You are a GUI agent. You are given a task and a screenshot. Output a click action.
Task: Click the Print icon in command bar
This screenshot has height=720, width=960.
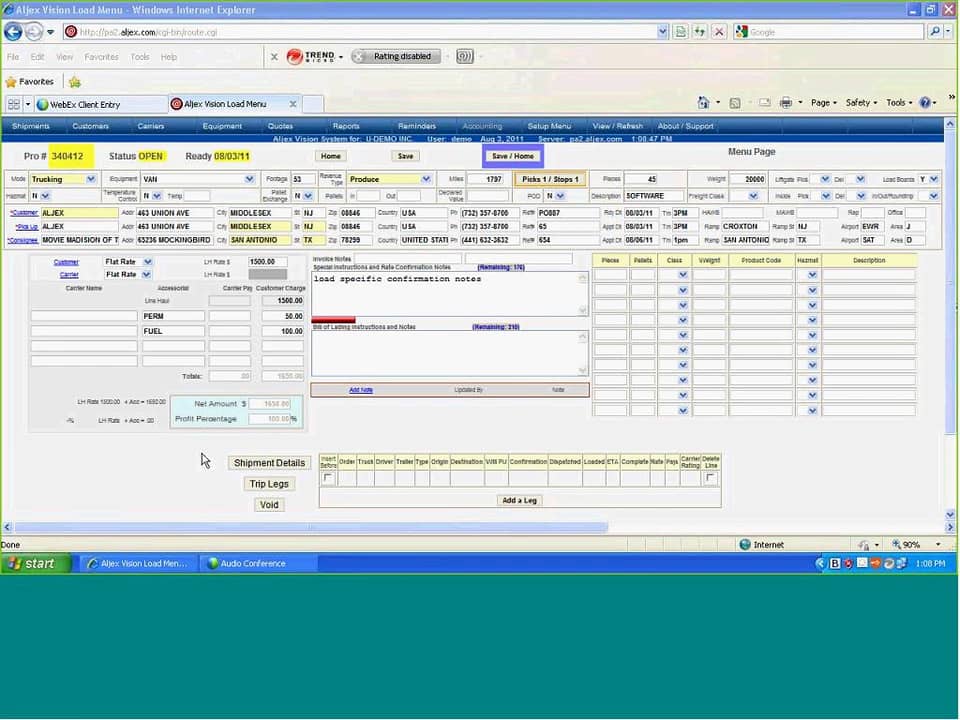click(786, 103)
